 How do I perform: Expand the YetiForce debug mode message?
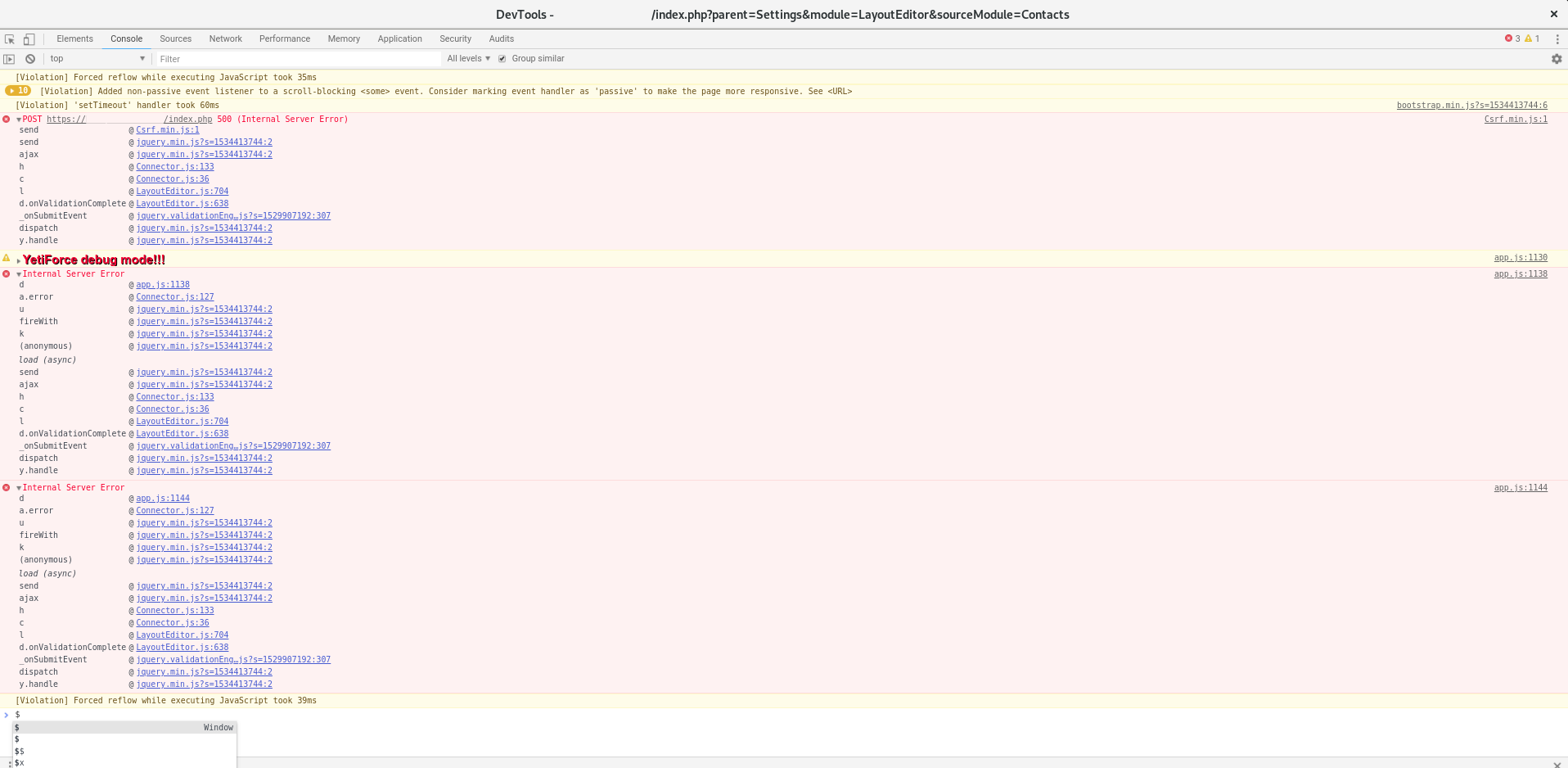pyautogui.click(x=19, y=261)
